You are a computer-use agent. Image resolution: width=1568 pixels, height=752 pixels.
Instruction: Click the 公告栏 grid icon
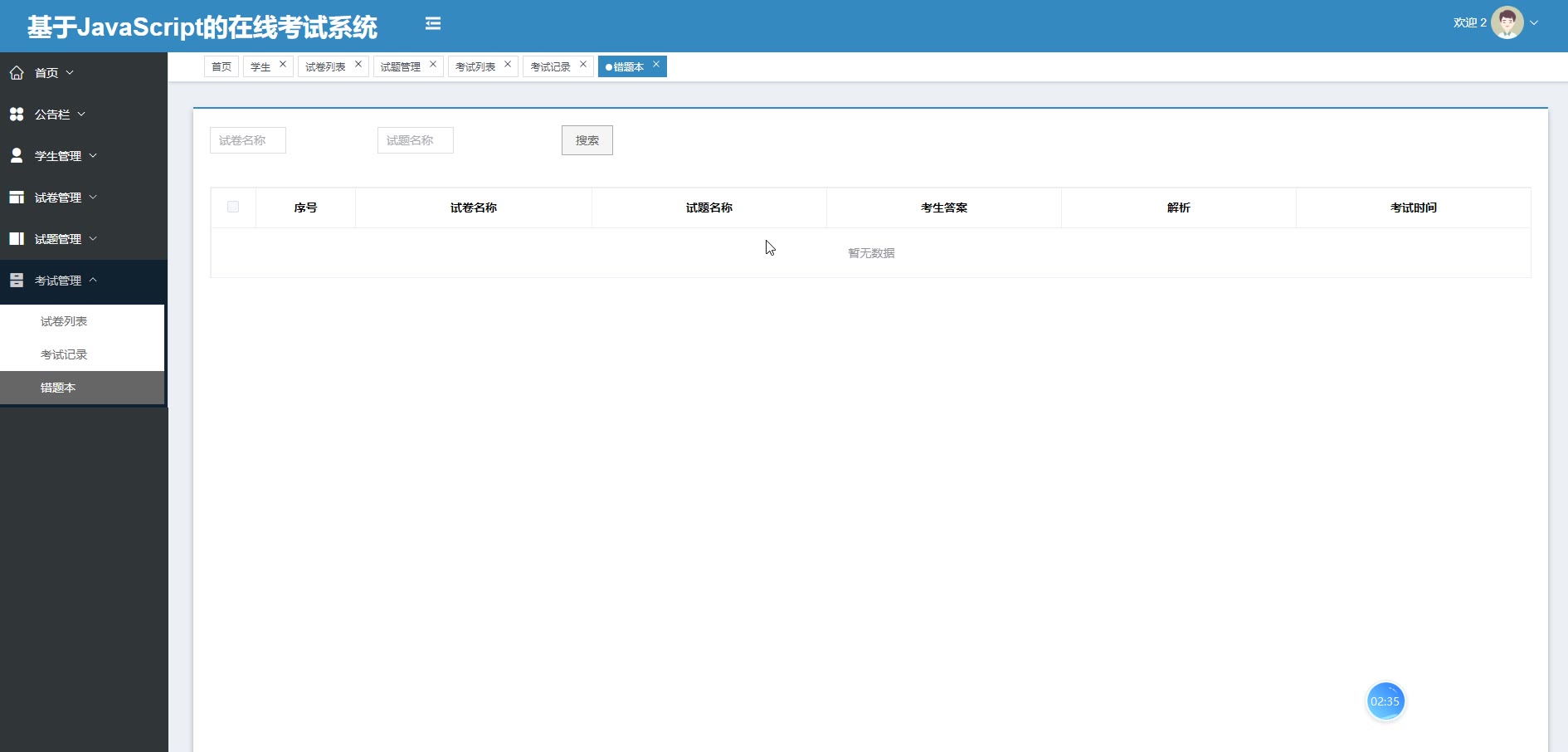coord(17,115)
